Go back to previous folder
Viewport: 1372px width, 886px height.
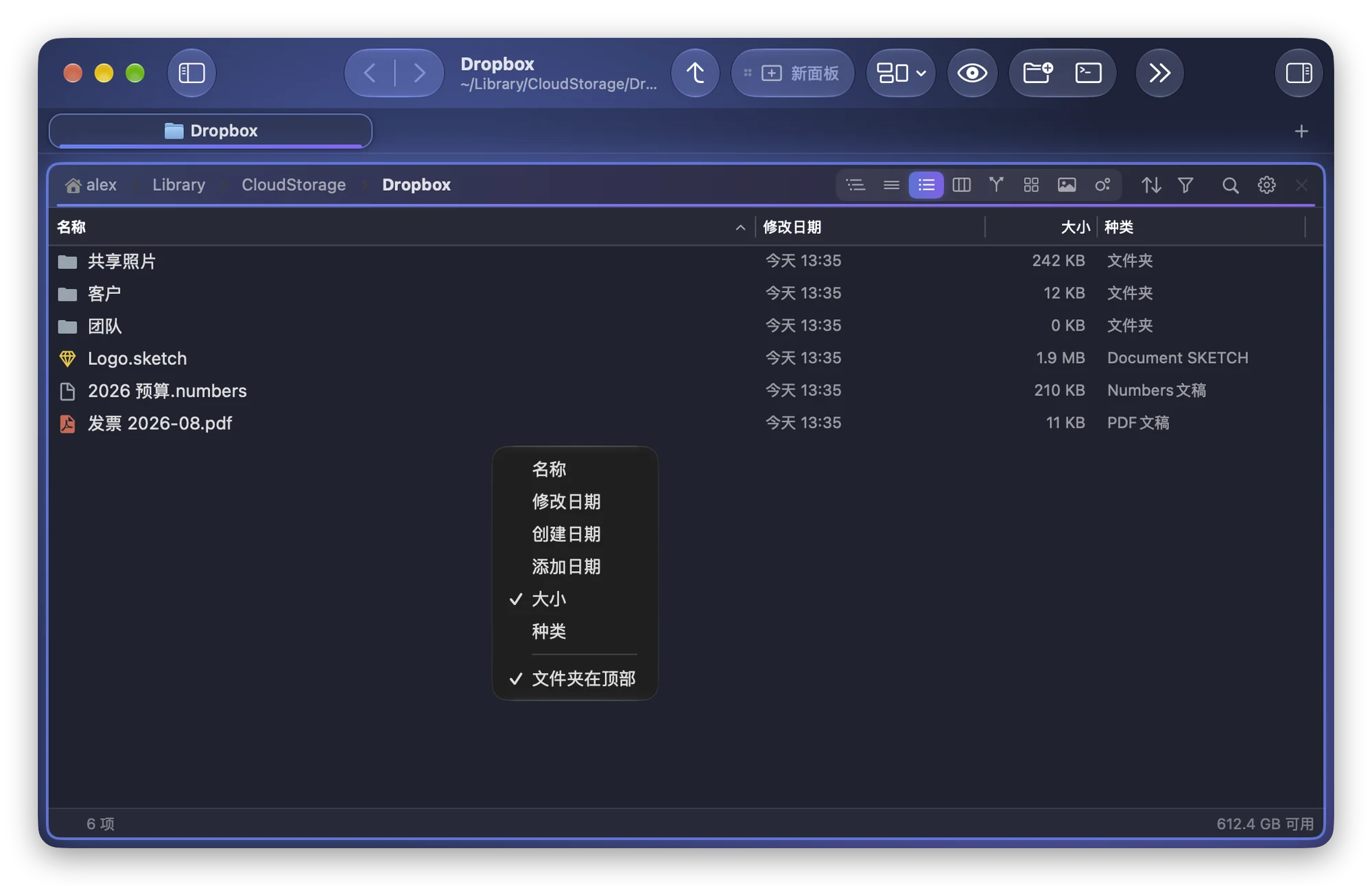coord(370,73)
